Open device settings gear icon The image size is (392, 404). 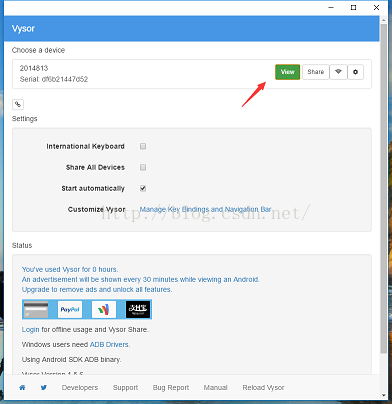point(356,72)
